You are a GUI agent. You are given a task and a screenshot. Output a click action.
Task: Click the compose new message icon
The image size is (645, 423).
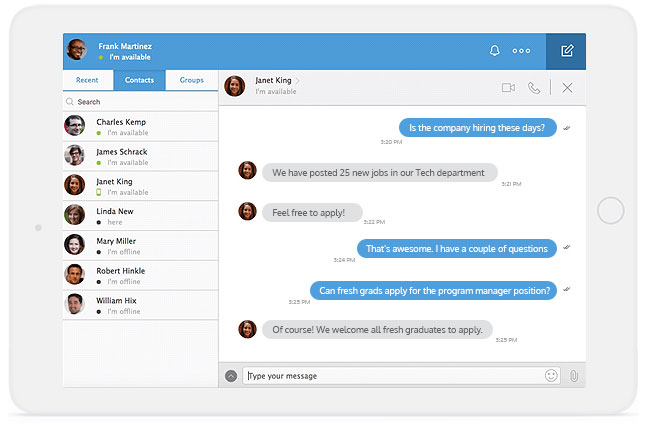point(566,51)
